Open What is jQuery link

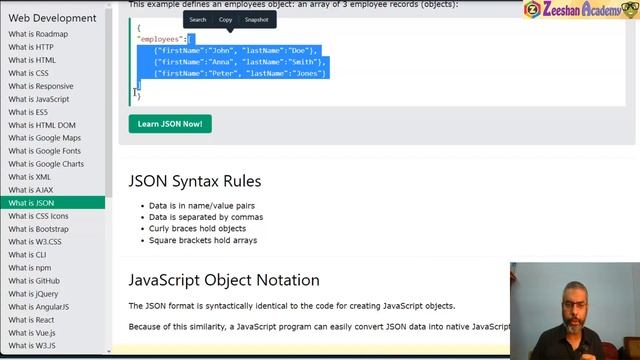[33, 294]
